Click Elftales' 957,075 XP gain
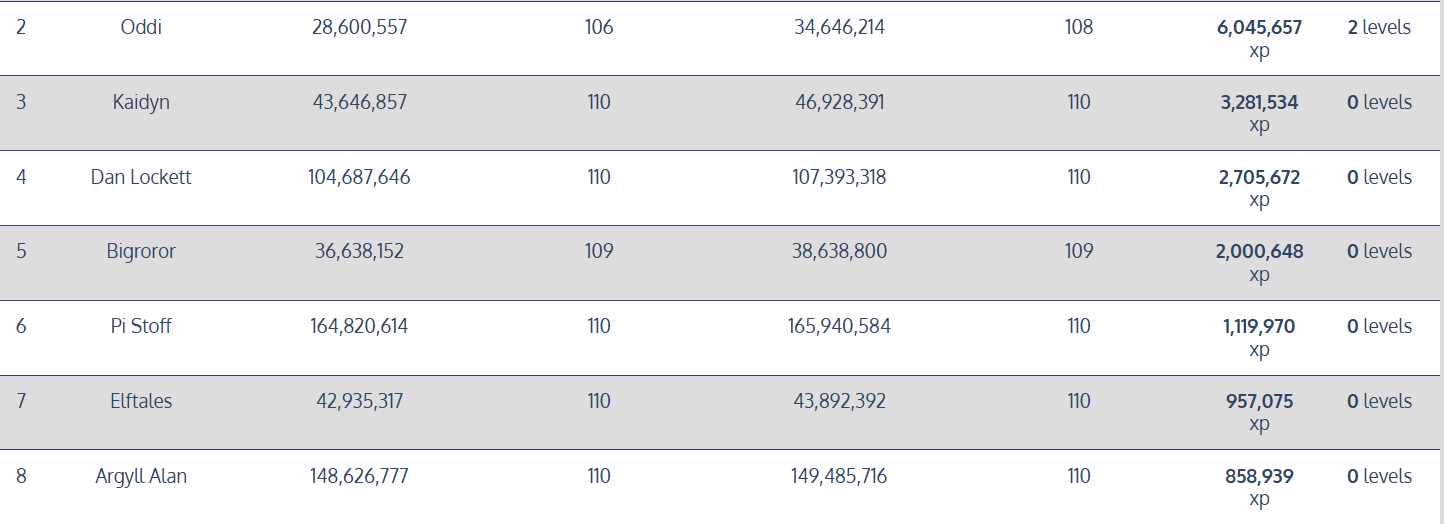 [x=1259, y=401]
